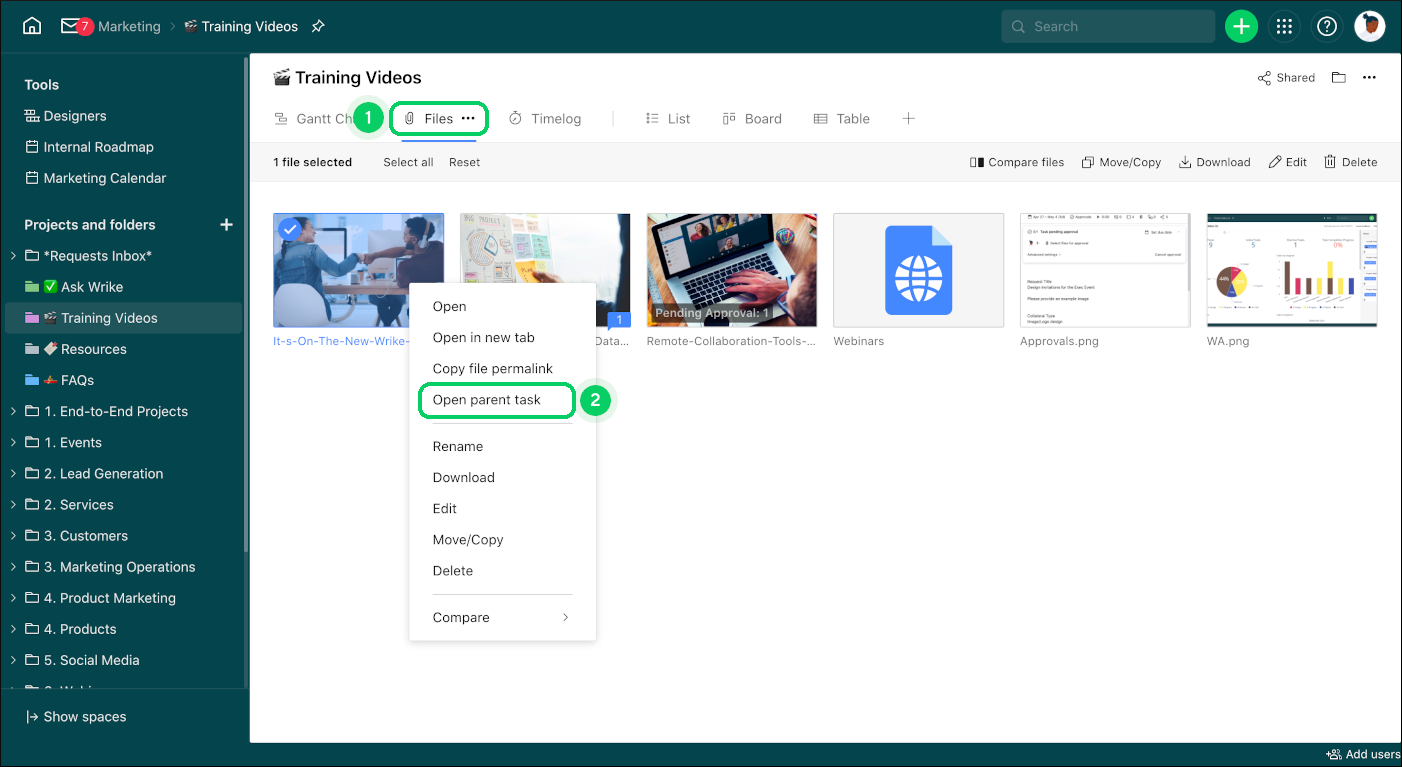The width and height of the screenshot is (1402, 767).
Task: Open the folder info icon in header
Action: point(1338,78)
